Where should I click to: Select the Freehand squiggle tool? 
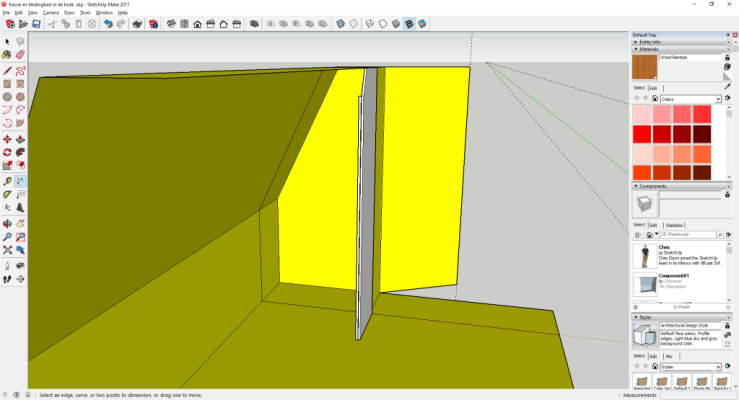(20, 71)
